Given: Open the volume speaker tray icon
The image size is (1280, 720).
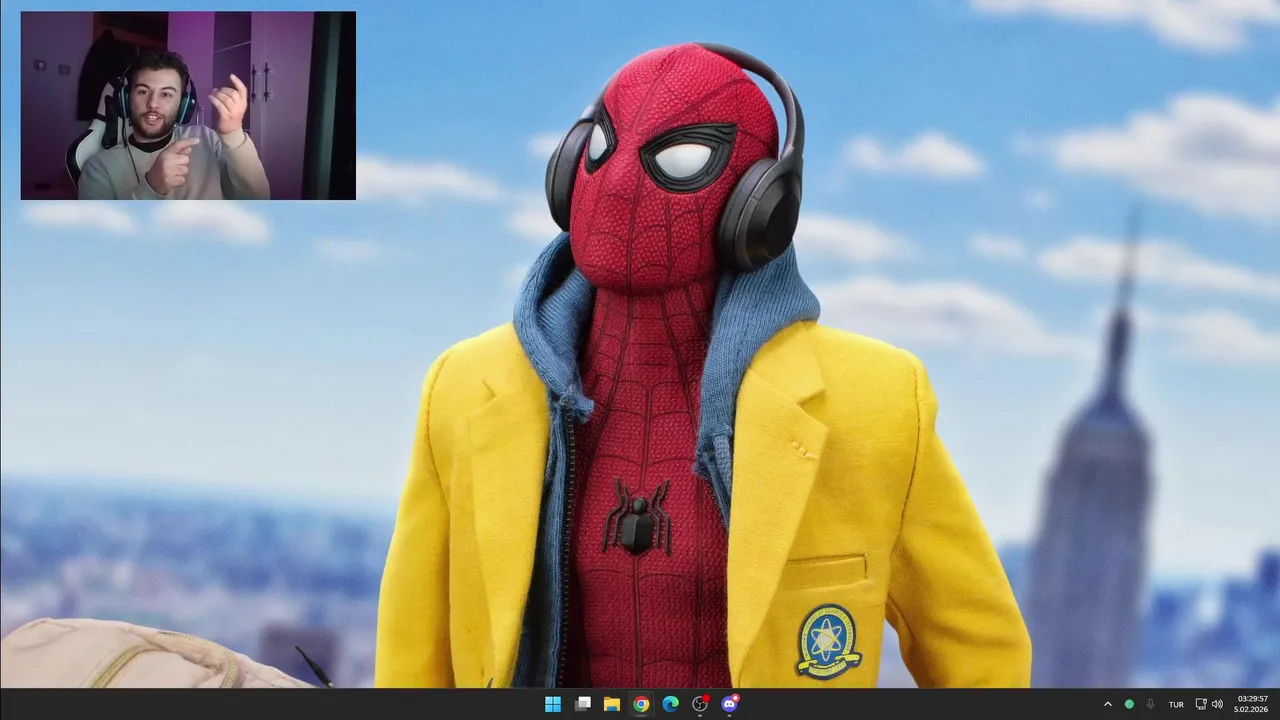Looking at the screenshot, I should click(1217, 704).
